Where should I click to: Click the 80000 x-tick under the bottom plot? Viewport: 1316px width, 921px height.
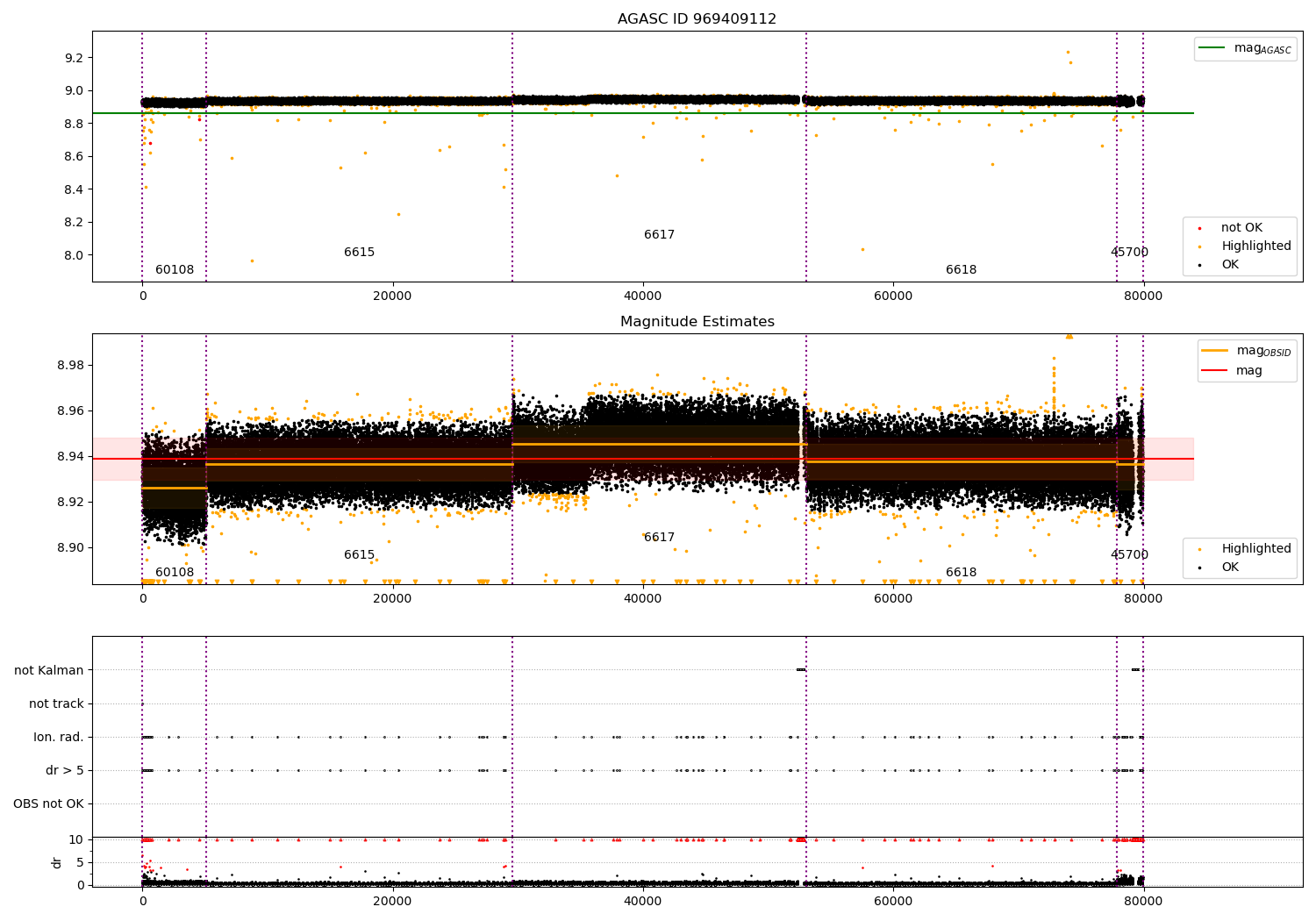point(1143,901)
